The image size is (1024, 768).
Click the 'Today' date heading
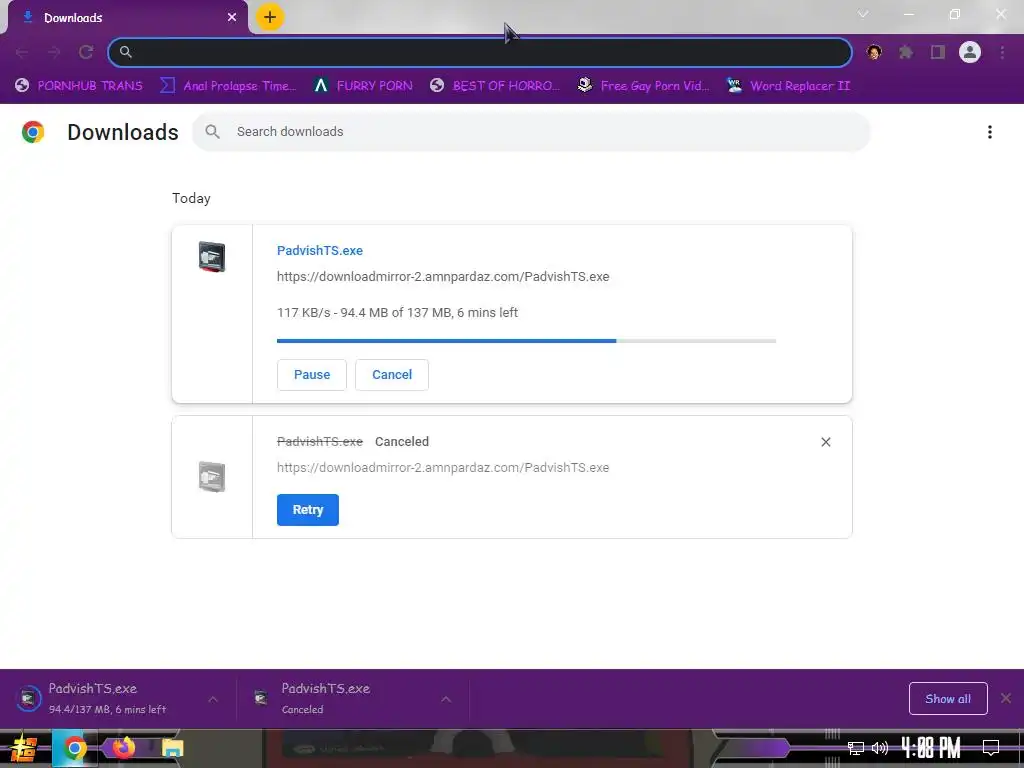(191, 199)
